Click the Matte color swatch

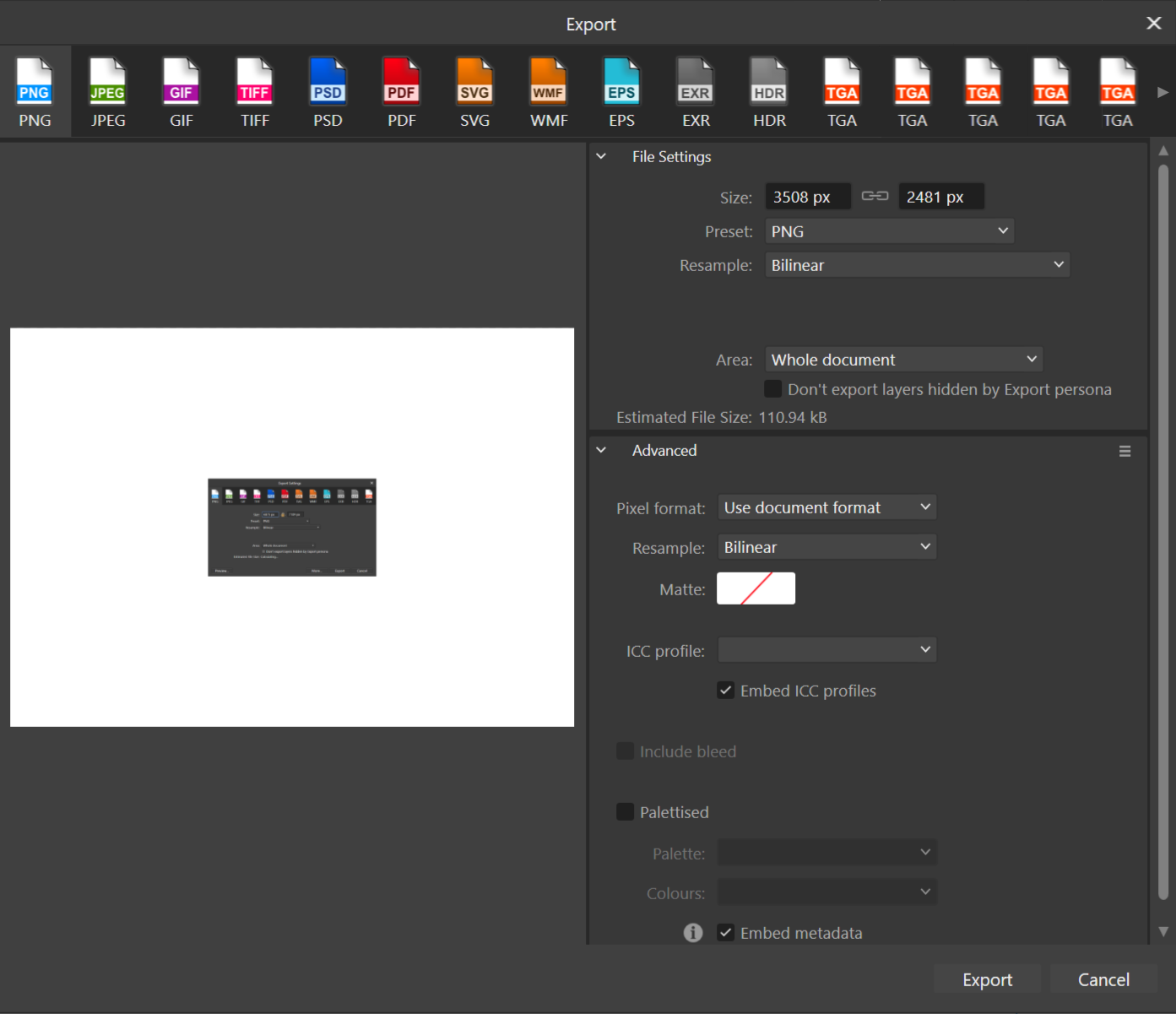(x=756, y=588)
